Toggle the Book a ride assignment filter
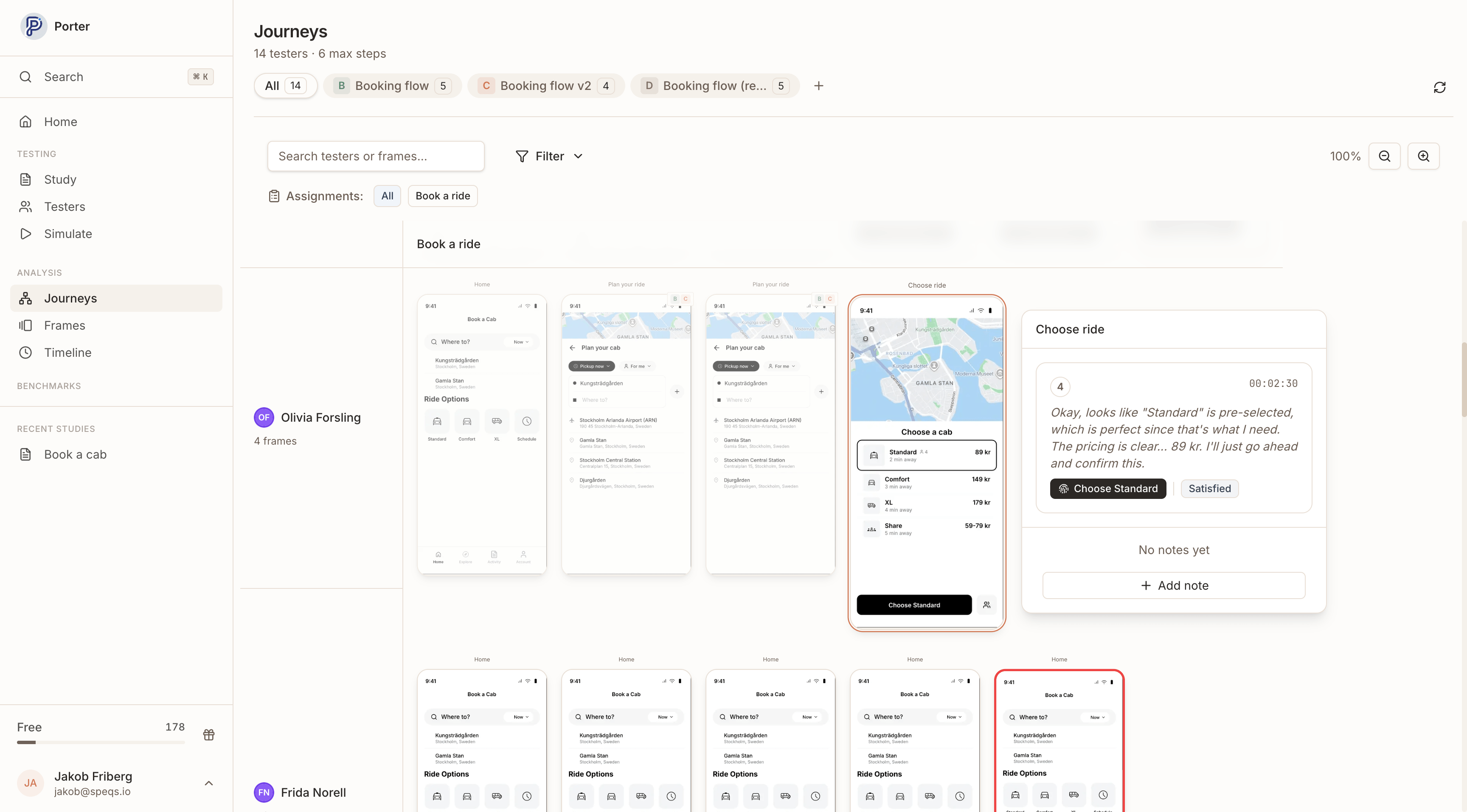The height and width of the screenshot is (812, 1467). point(442,195)
